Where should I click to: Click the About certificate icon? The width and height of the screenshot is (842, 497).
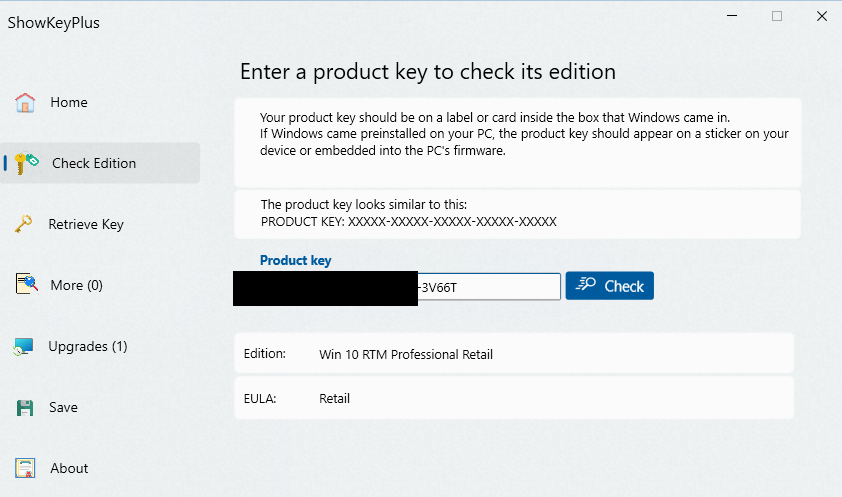pyautogui.click(x=25, y=468)
